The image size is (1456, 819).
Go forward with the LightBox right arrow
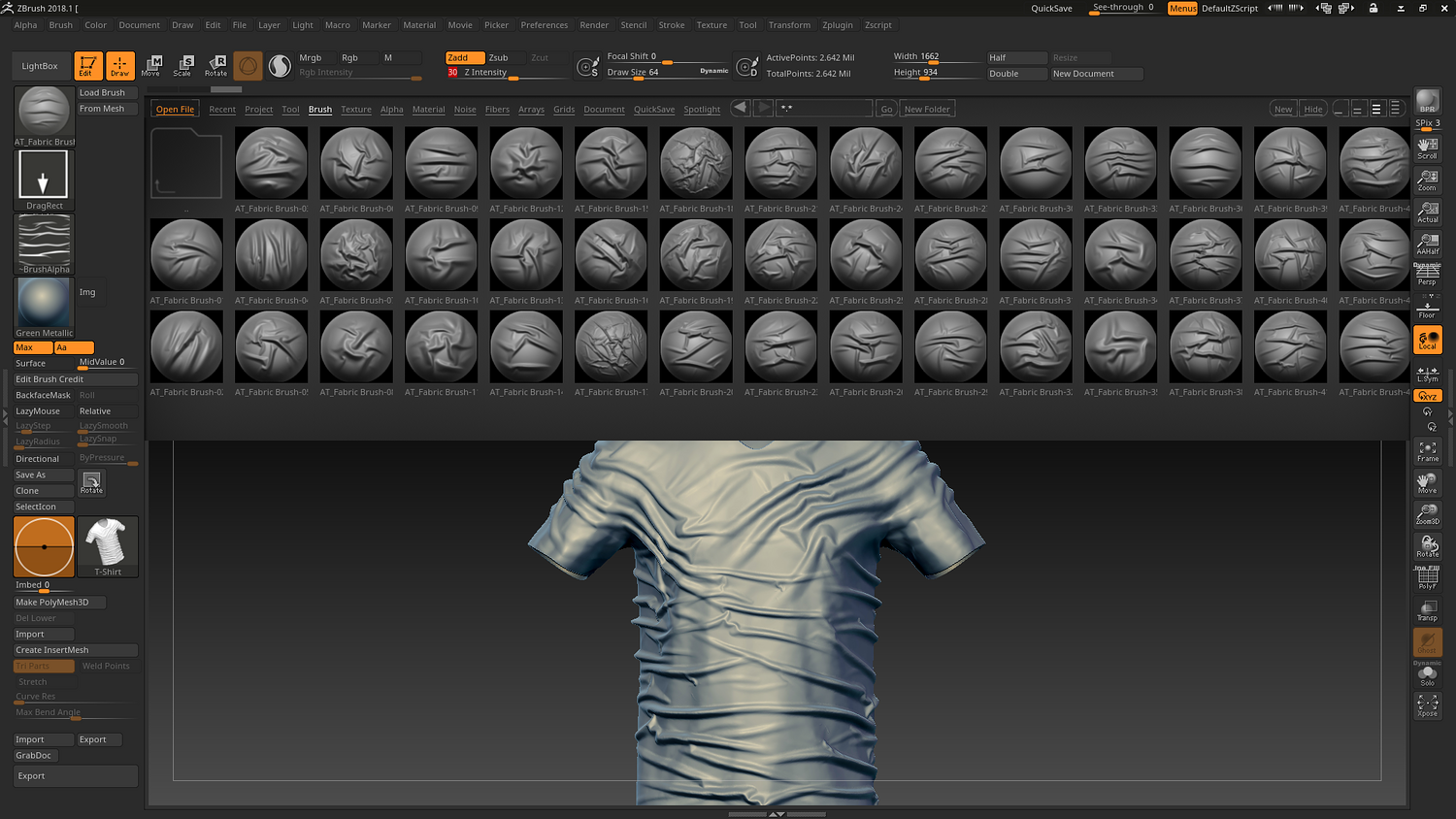763,108
